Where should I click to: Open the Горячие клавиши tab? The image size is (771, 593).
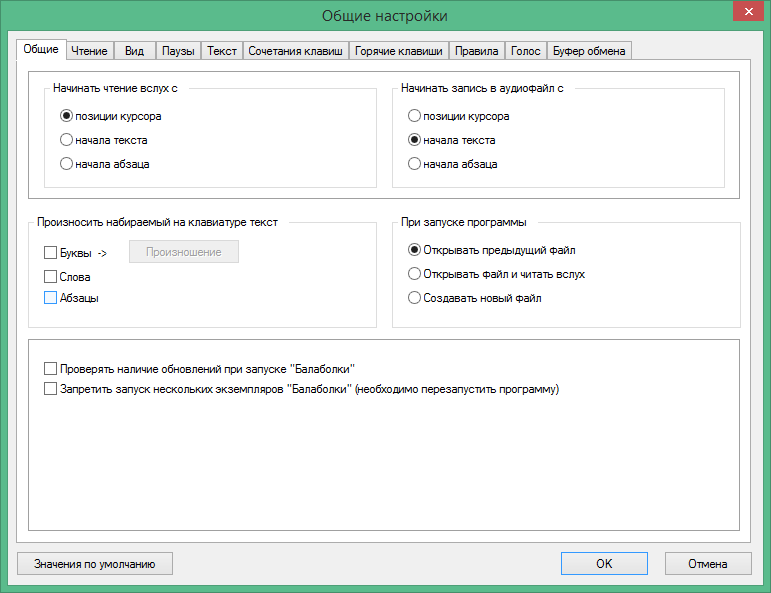tap(399, 50)
